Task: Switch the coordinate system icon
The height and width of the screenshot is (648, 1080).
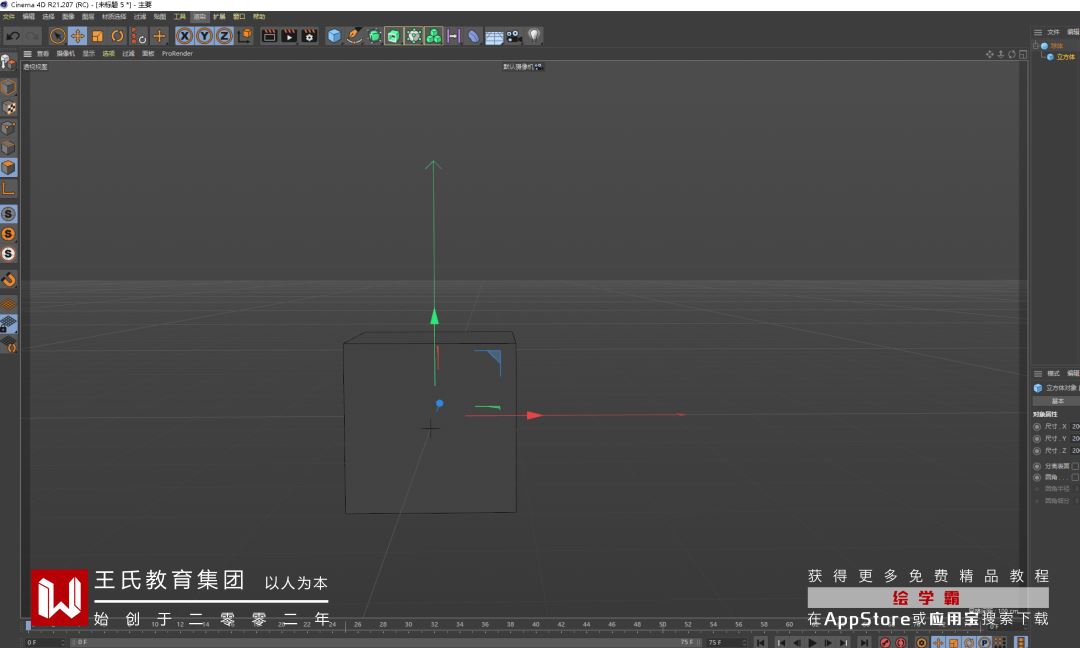Action: 245,36
